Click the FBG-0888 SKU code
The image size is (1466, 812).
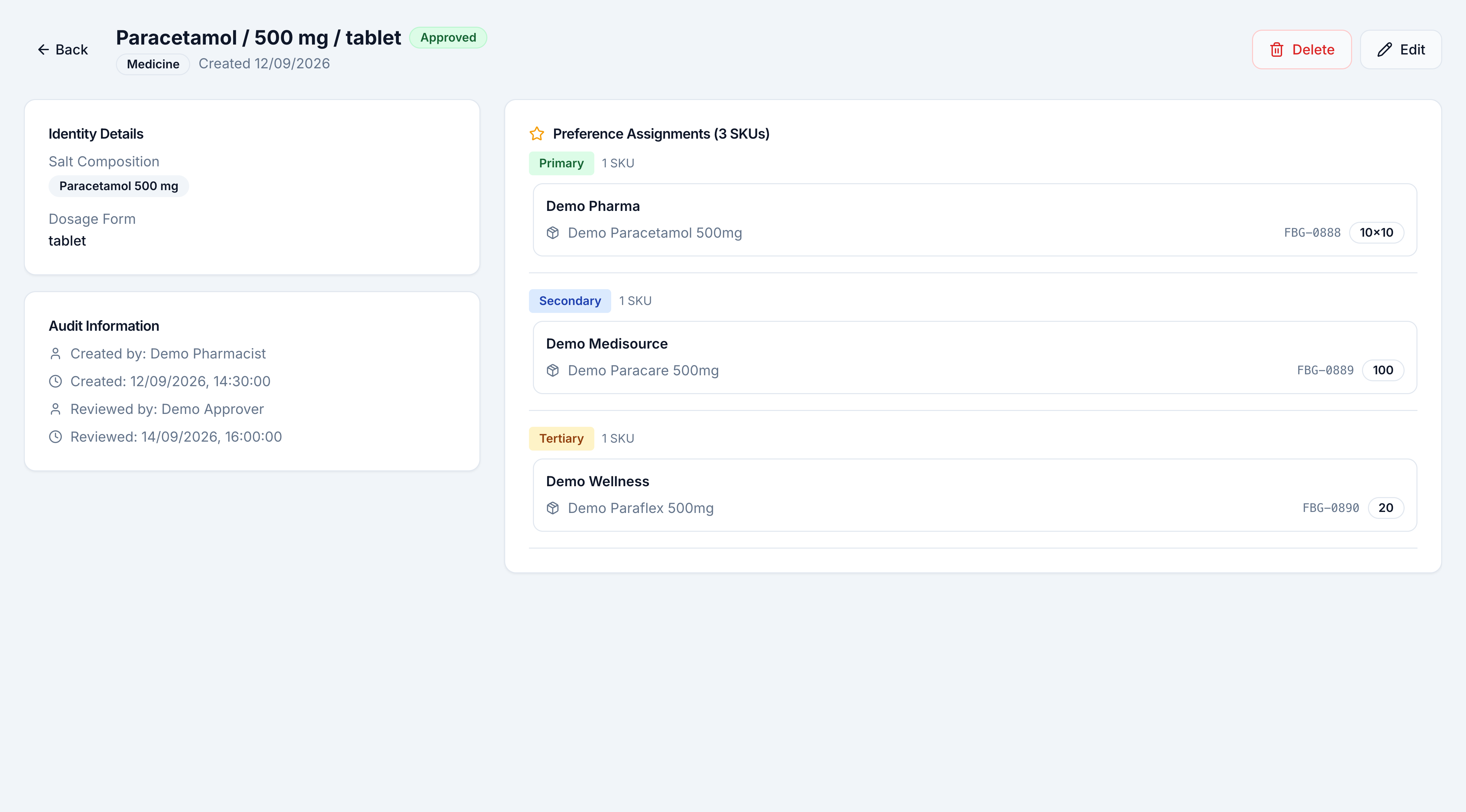(1312, 233)
